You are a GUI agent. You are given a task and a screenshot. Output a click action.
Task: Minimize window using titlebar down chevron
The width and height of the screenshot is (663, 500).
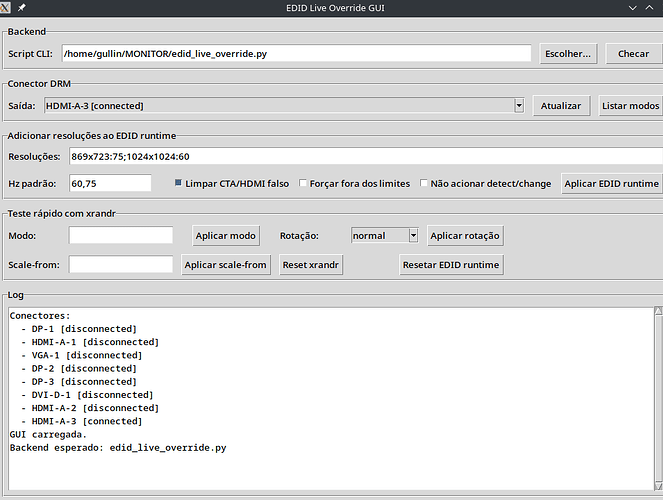633,8
